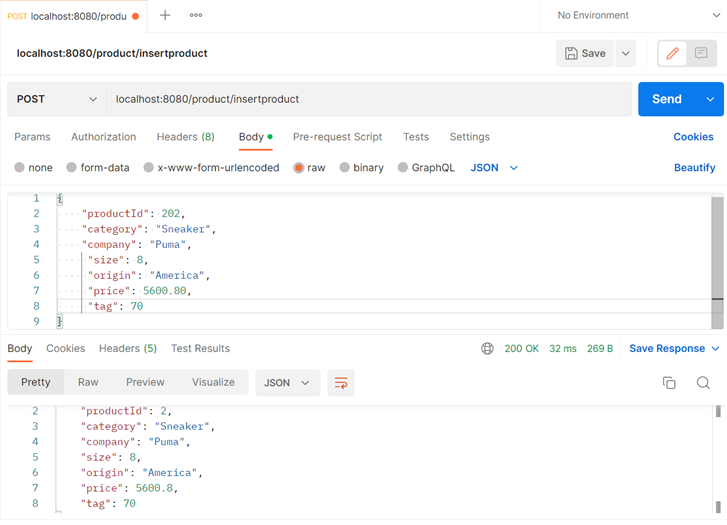
Task: Open the request body JSON format dropdown
Action: pyautogui.click(x=494, y=167)
